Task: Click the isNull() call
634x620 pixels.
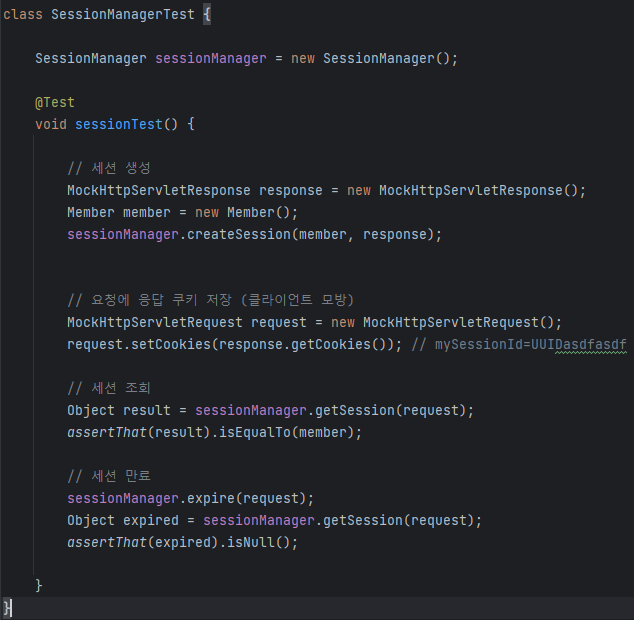Action: [258, 542]
